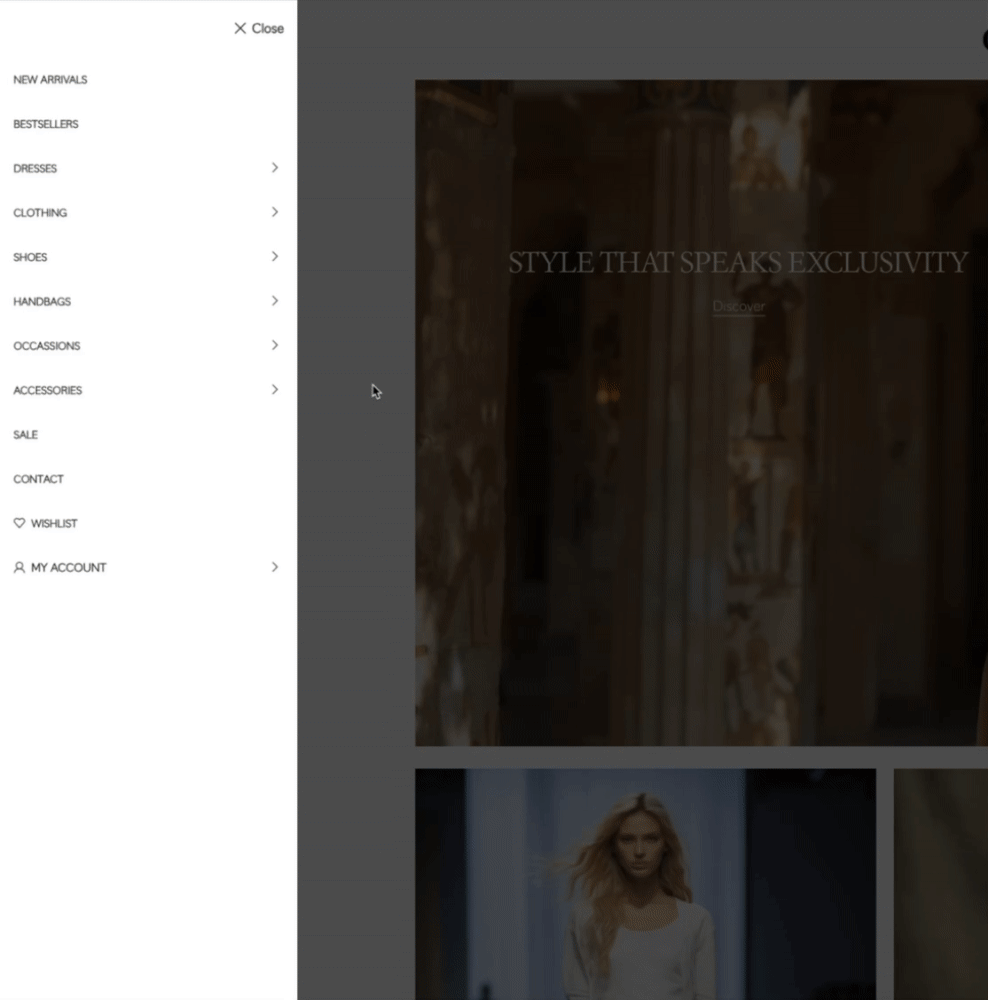988x1000 pixels.
Task: Open the Shoes menu label
Action: click(x=30, y=257)
